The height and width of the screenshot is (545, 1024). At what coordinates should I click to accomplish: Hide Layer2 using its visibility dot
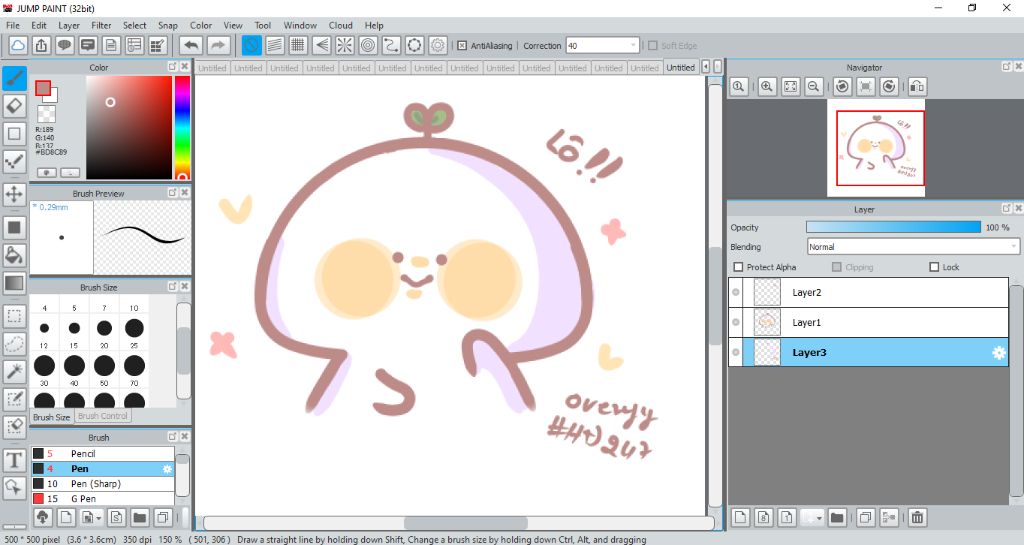pos(736,292)
